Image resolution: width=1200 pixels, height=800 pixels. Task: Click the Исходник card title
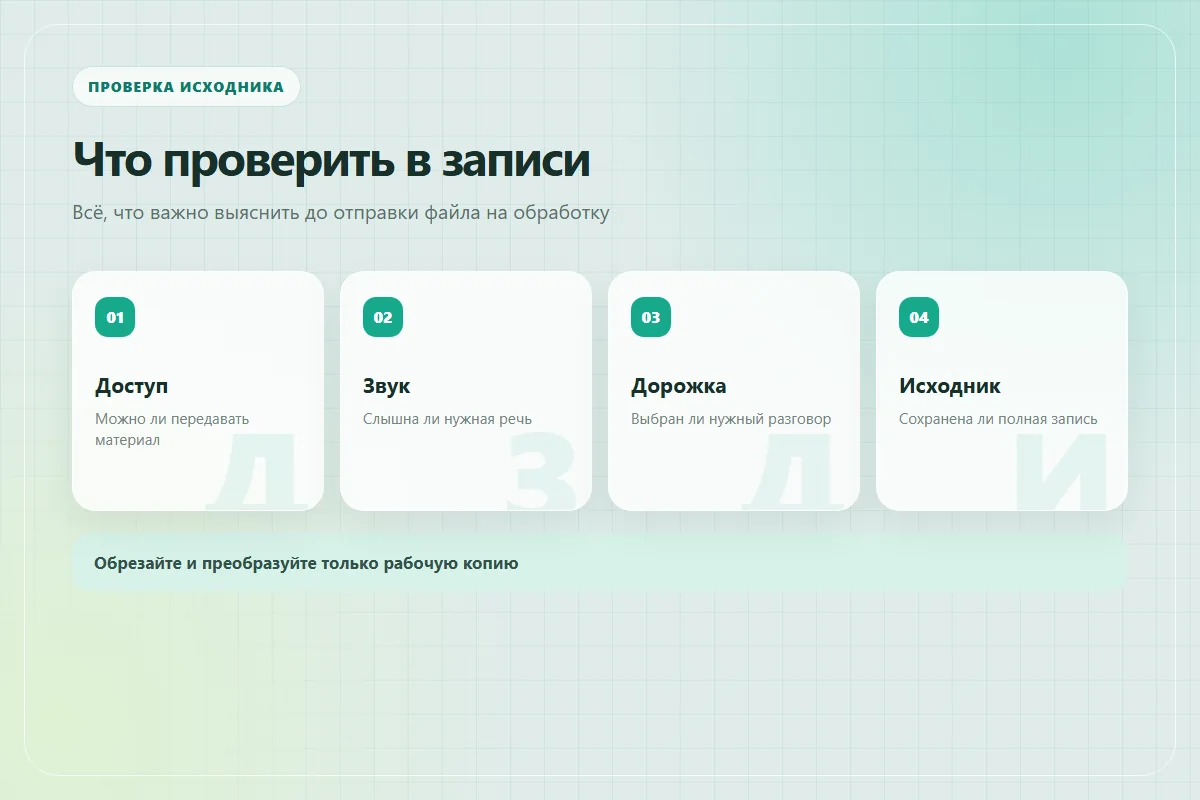pos(950,386)
